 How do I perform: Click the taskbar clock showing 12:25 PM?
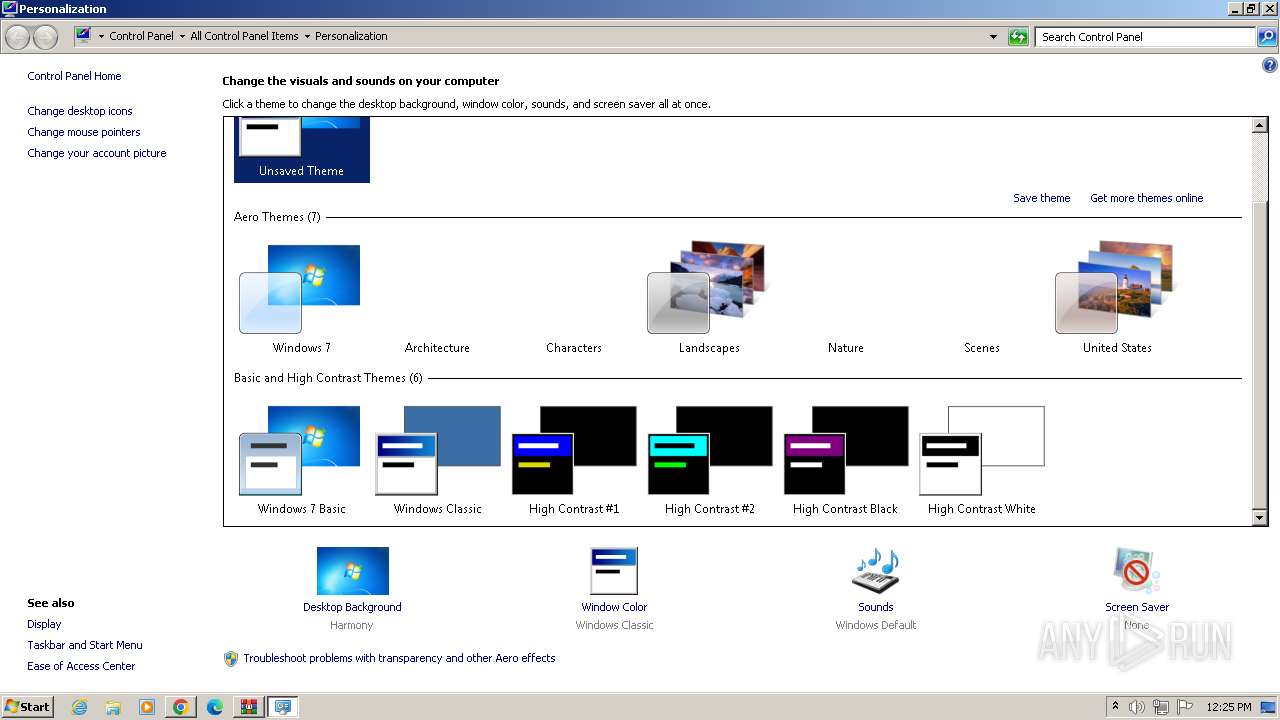coord(1229,707)
